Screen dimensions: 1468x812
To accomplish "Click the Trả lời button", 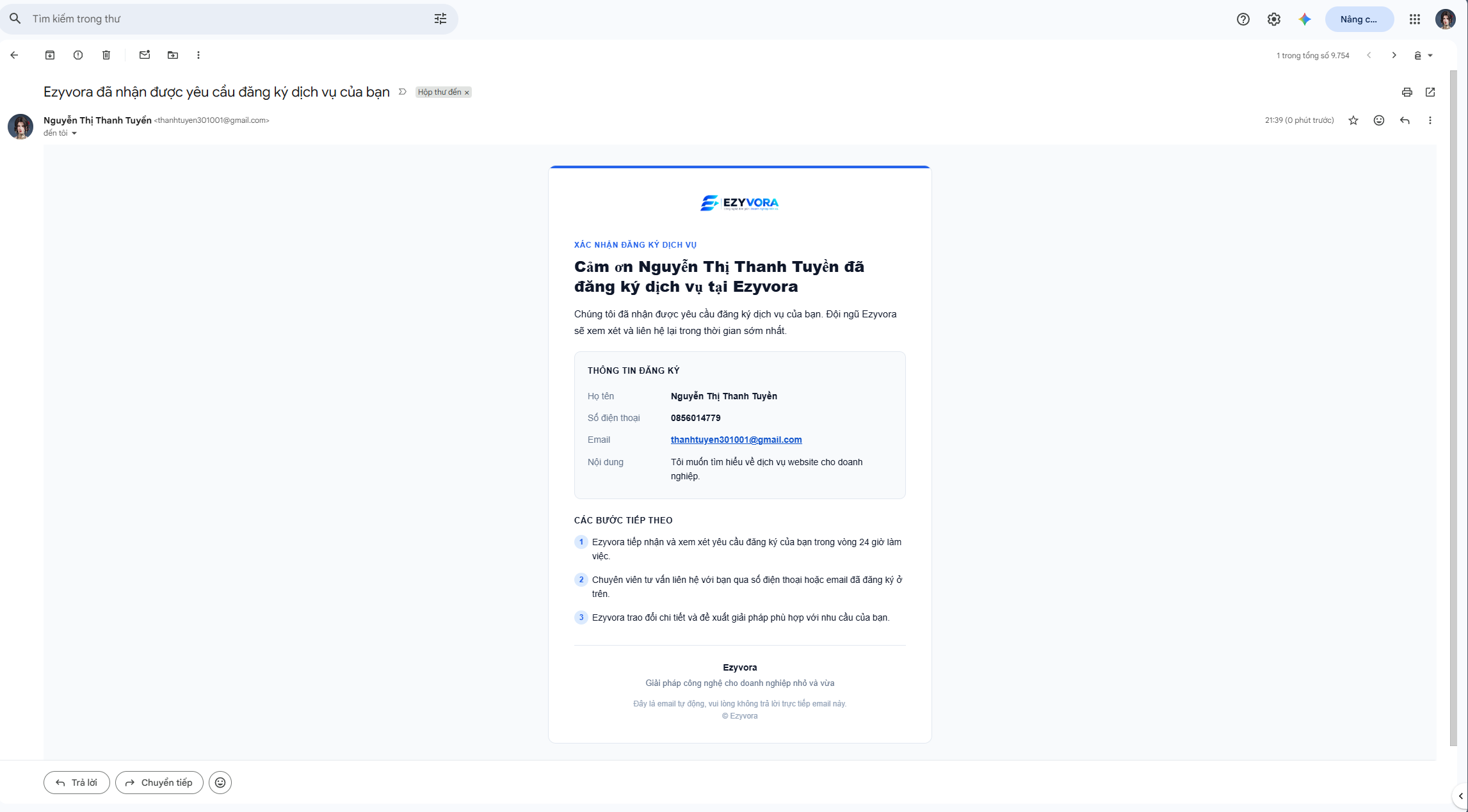I will coord(77,783).
